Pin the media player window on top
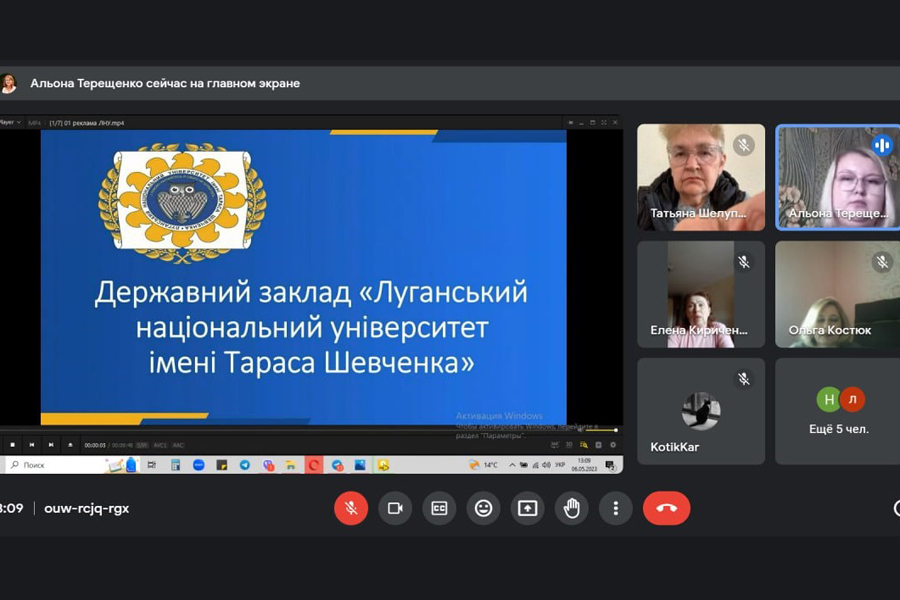This screenshot has height=600, width=900. [x=570, y=122]
